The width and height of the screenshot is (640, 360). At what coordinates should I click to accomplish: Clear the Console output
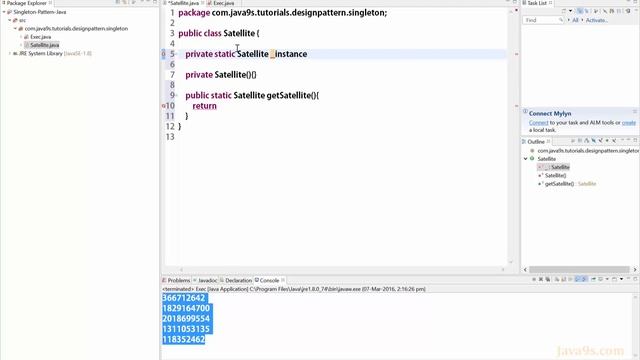click(x=557, y=280)
